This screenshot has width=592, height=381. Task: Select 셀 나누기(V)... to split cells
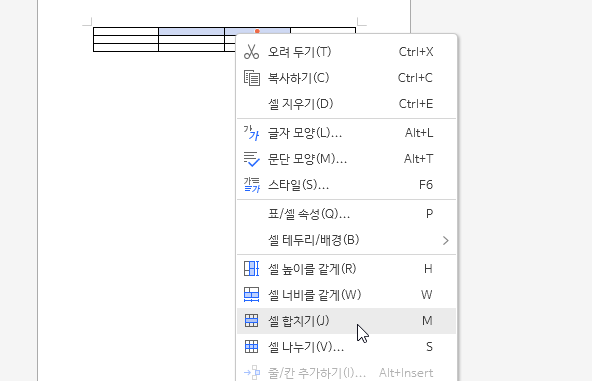(346, 347)
